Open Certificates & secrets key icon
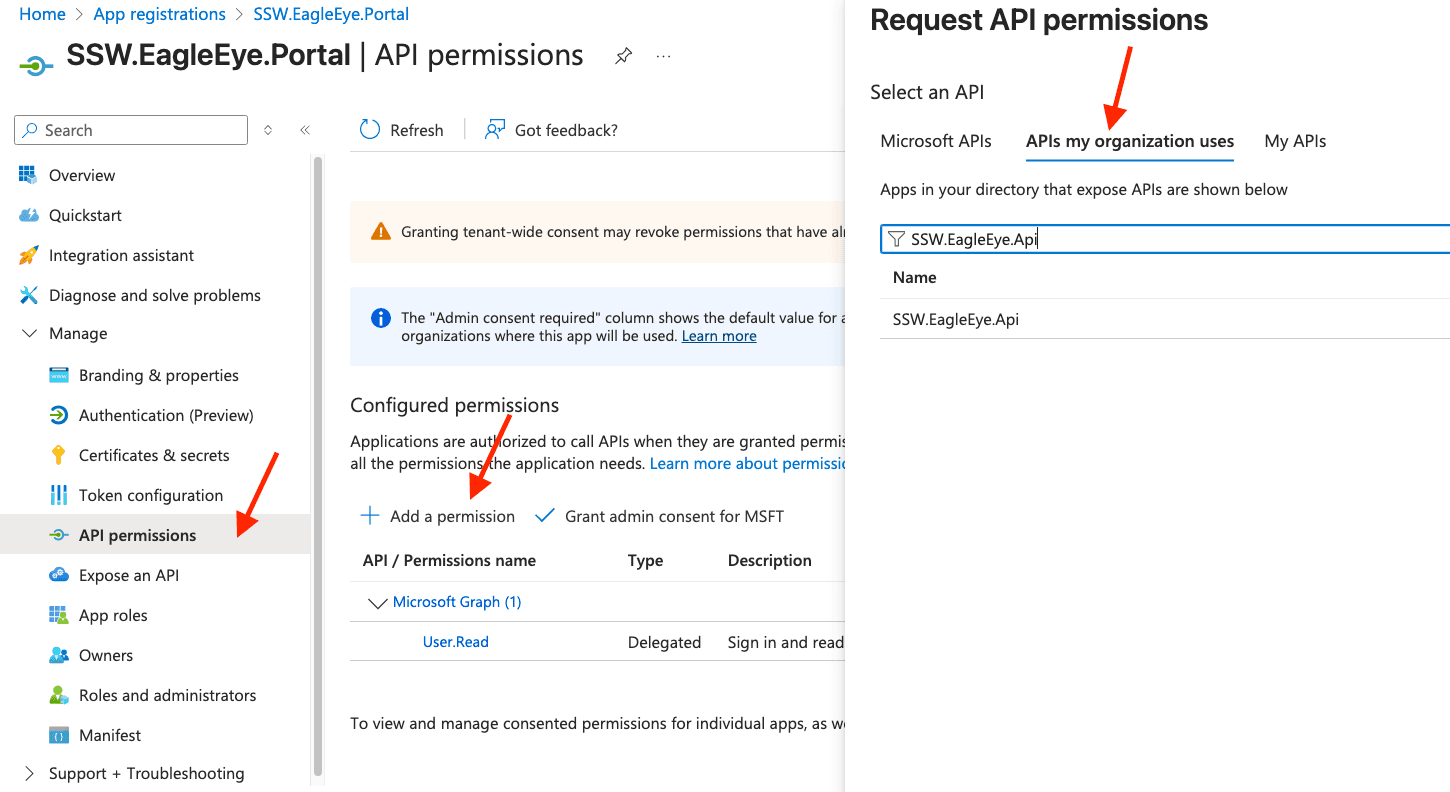 click(x=60, y=455)
